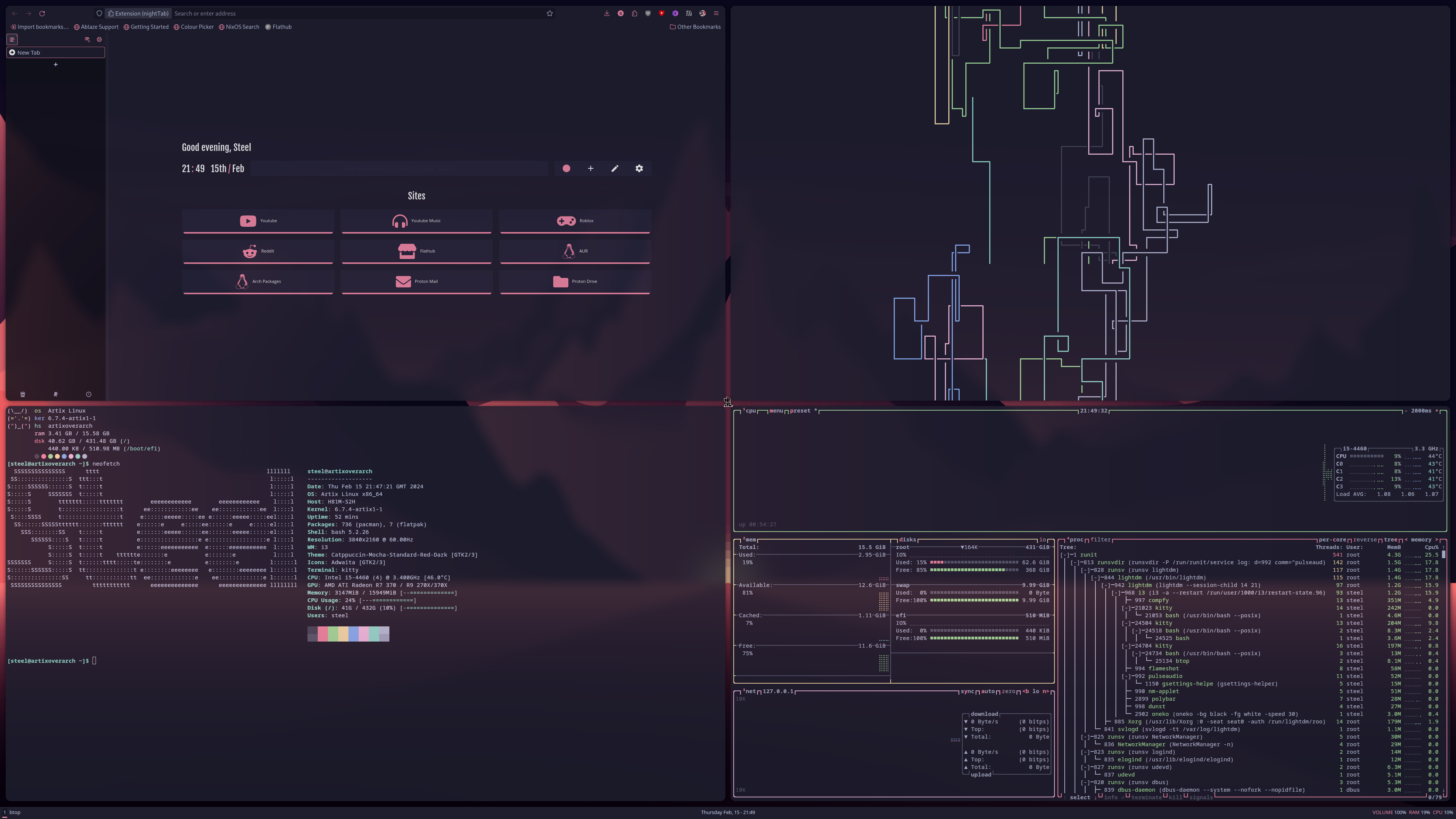The image size is (1456, 819).
Task: Toggle tree view in btop's proc panel
Action: click(x=1392, y=539)
